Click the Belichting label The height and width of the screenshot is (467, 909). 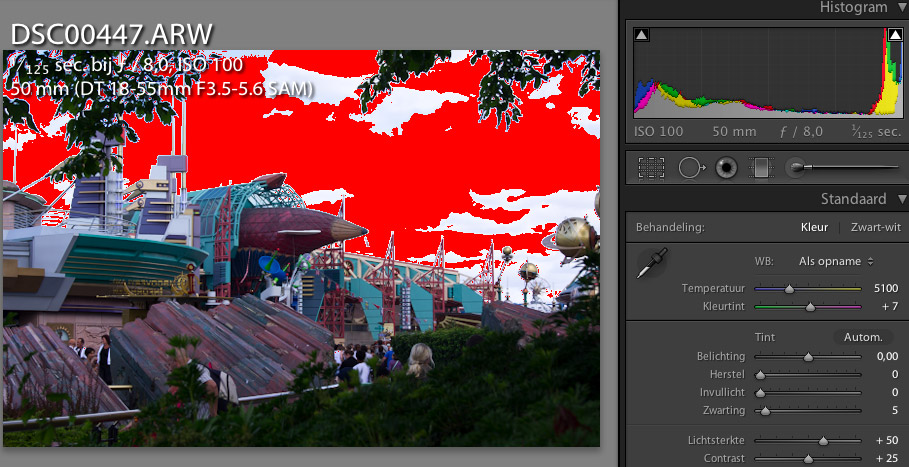[x=721, y=356]
